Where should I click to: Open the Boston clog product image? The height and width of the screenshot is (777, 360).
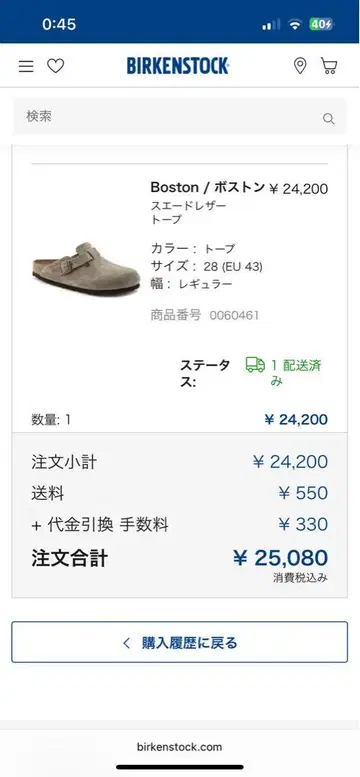pyautogui.click(x=86, y=268)
